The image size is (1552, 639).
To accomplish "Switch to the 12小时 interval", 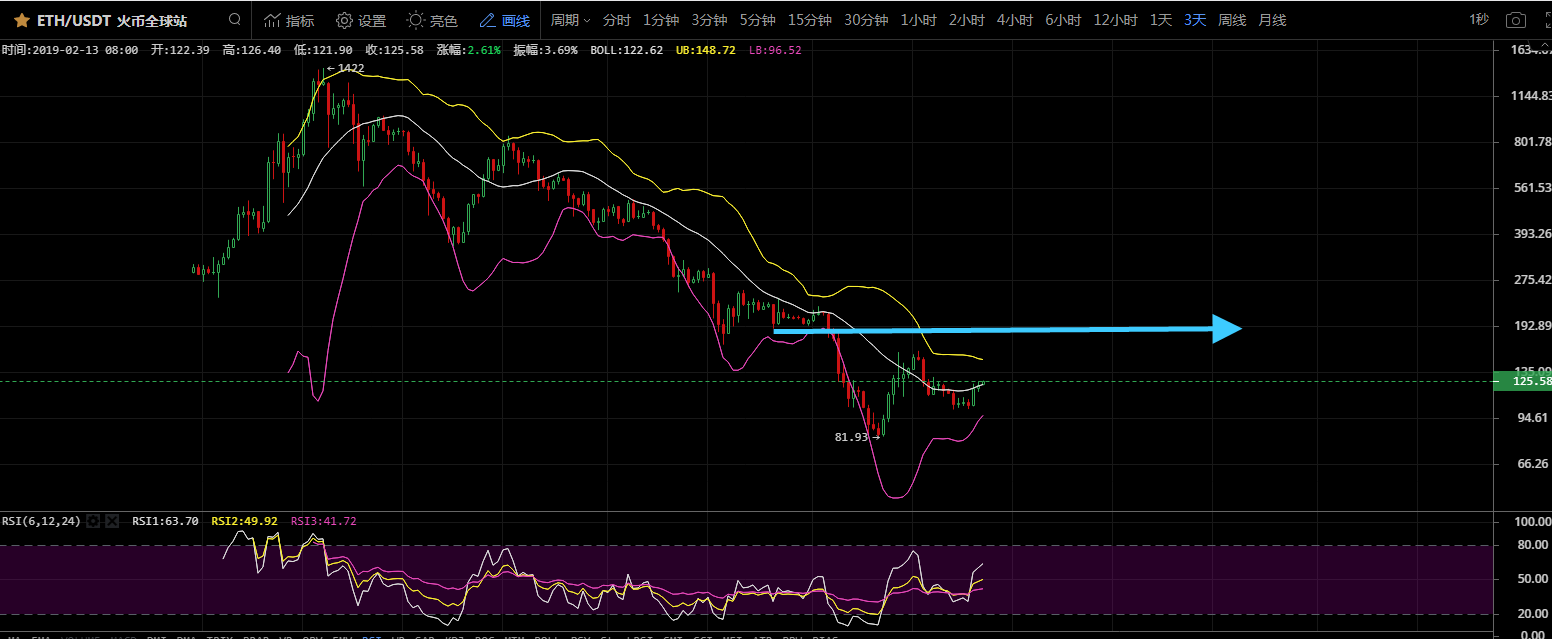I will coord(1115,20).
